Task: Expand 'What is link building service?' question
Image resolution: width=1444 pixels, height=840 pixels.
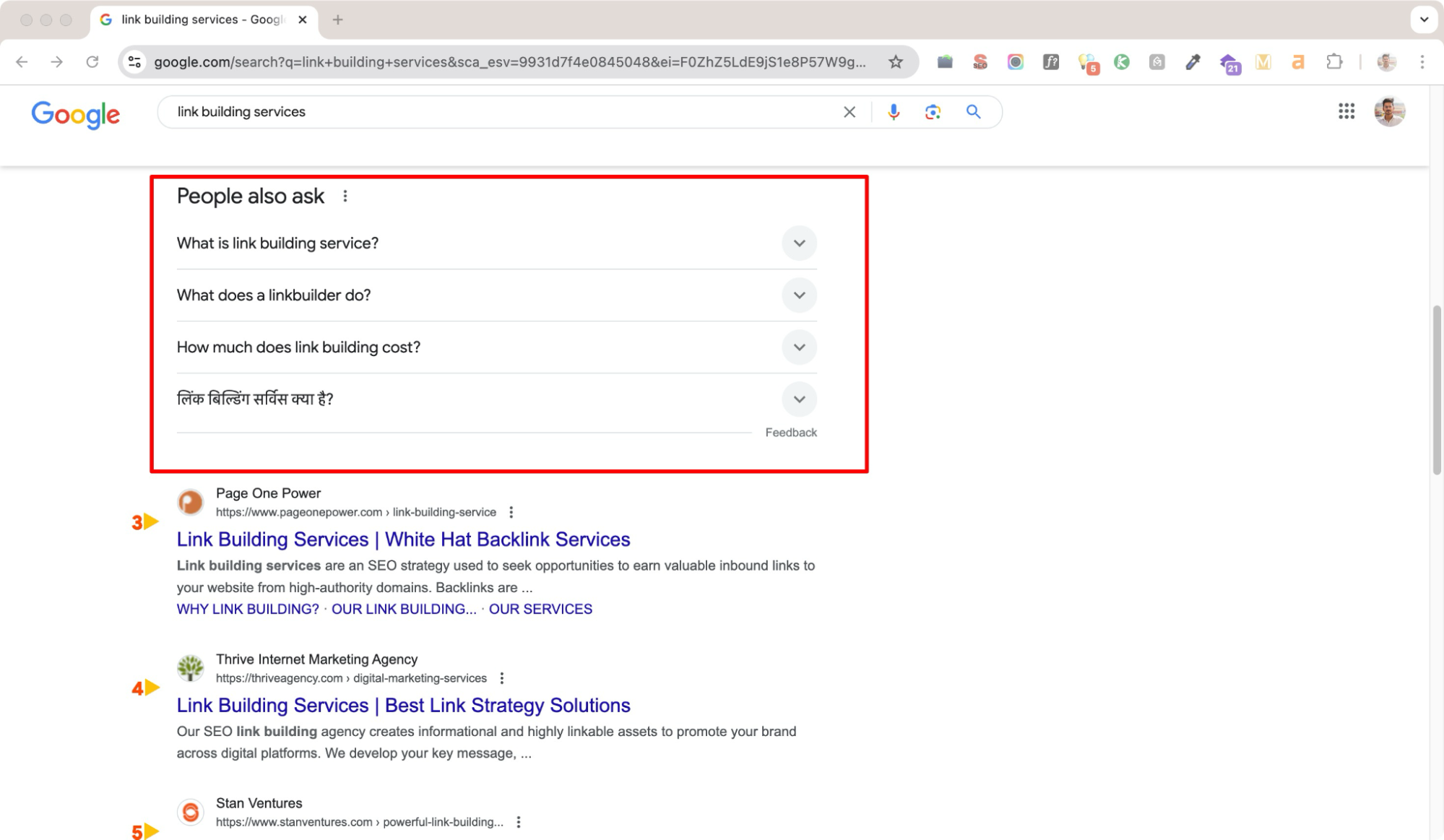Action: tap(799, 243)
